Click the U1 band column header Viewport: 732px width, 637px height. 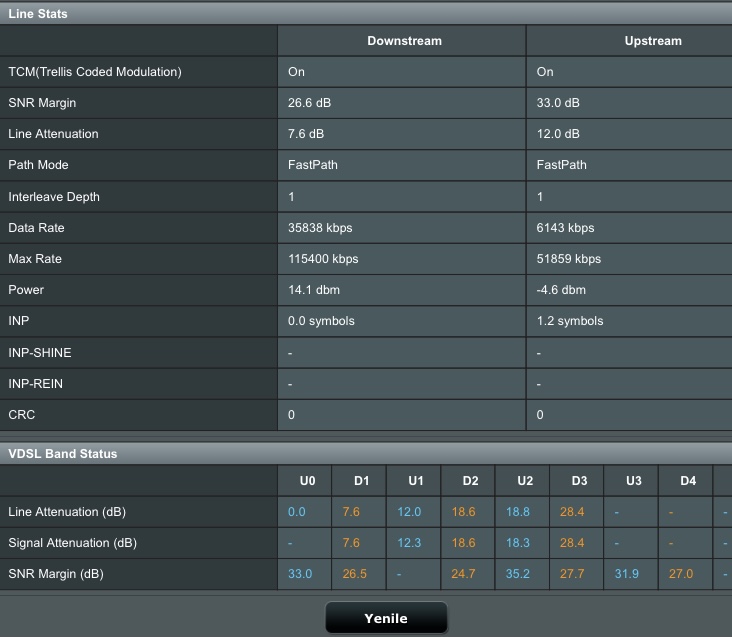click(x=415, y=481)
